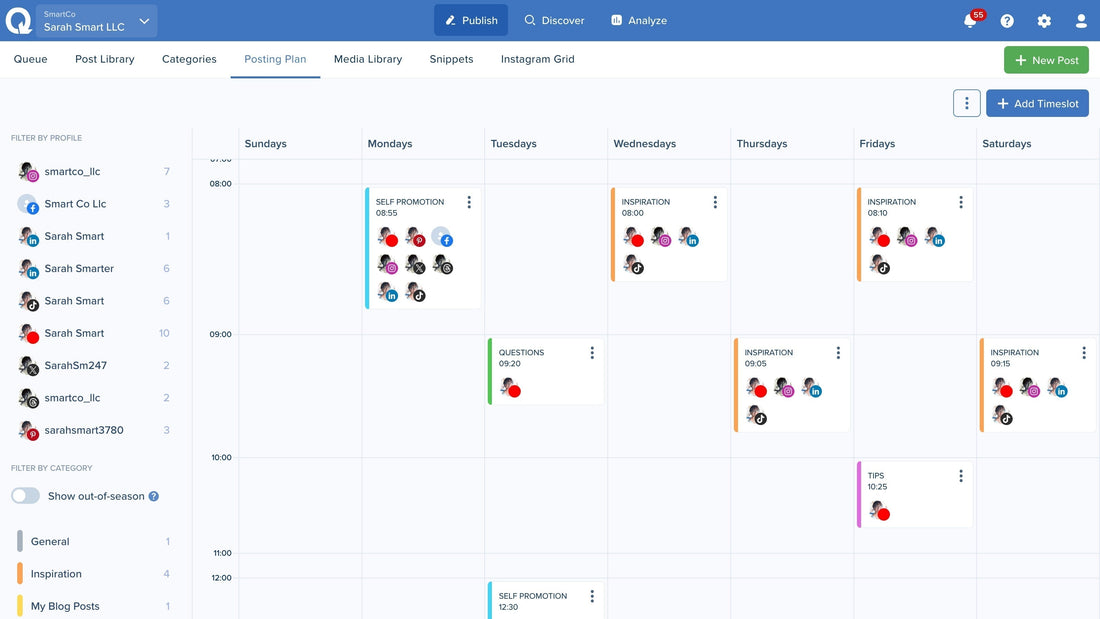Open the posting plan options kebab button
Image resolution: width=1100 pixels, height=619 pixels.
pyautogui.click(x=966, y=103)
